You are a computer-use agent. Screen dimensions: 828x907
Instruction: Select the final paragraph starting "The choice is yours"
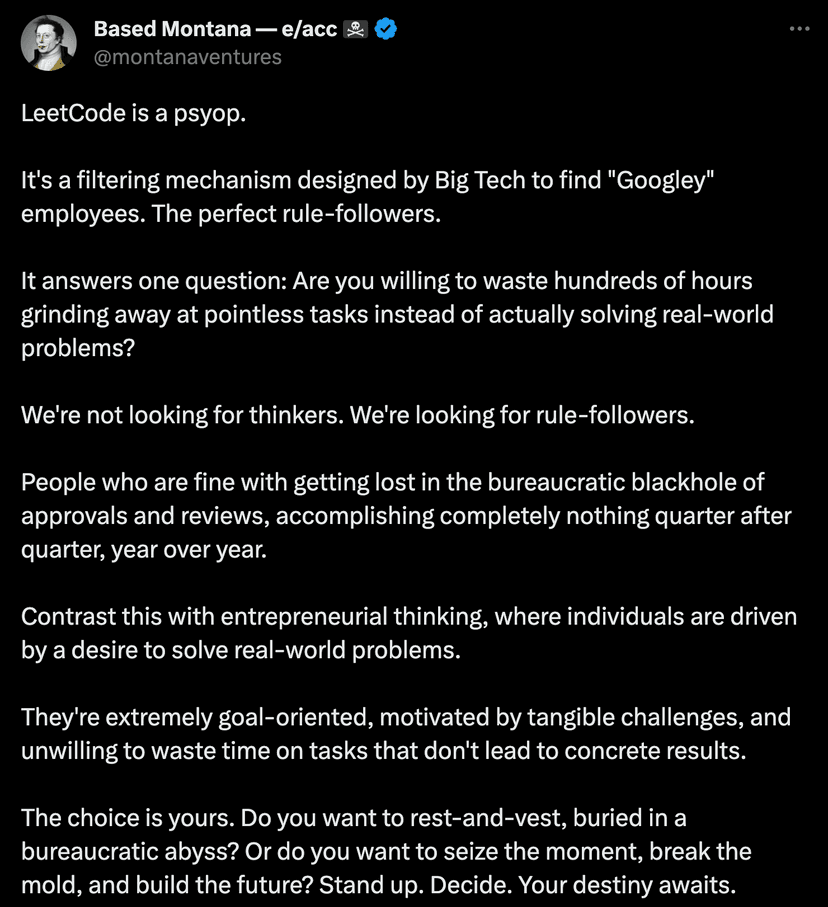[x=386, y=852]
